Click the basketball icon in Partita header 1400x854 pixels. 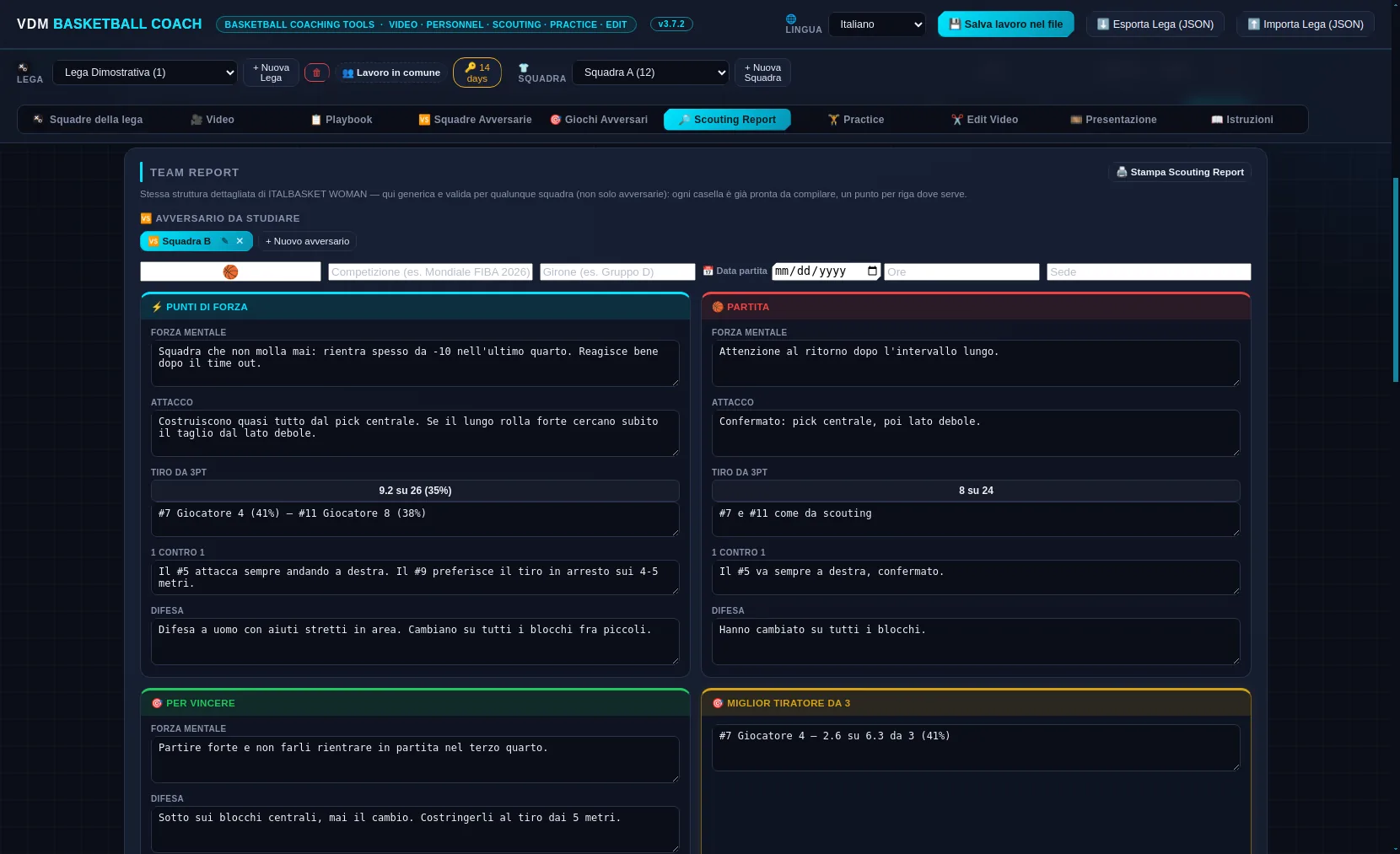coord(718,307)
